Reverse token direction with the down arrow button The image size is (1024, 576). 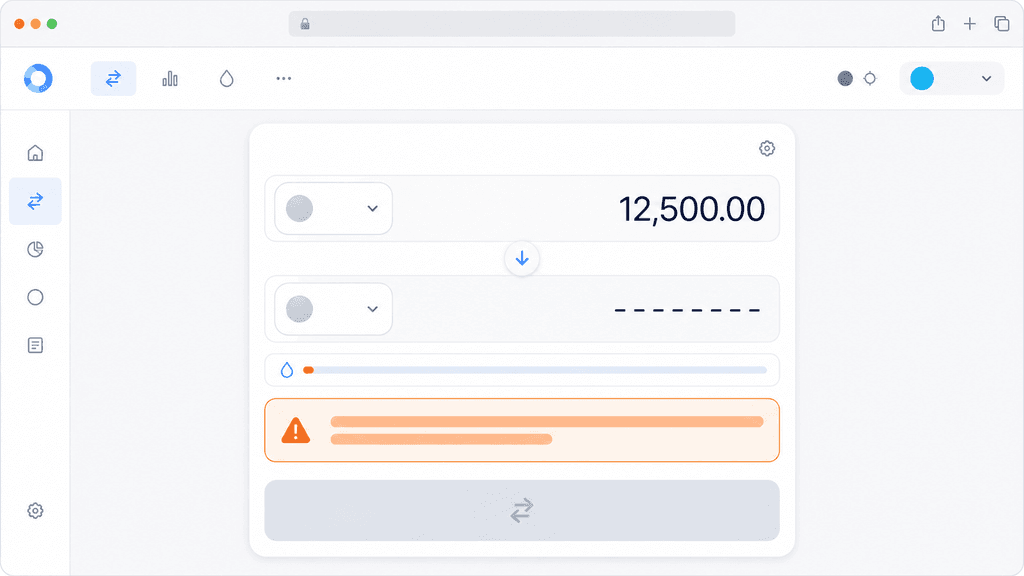tap(522, 259)
